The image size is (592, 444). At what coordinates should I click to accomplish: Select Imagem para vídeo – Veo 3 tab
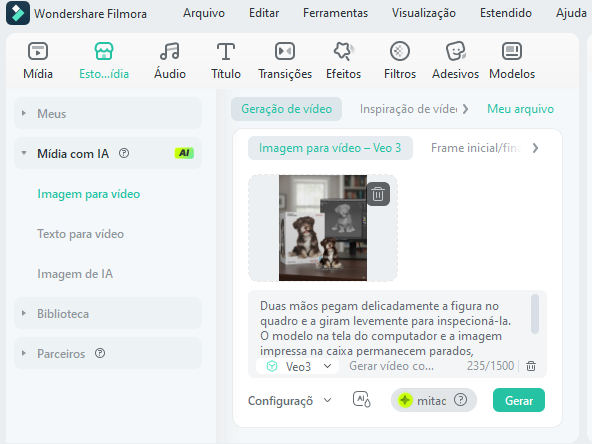tap(330, 148)
